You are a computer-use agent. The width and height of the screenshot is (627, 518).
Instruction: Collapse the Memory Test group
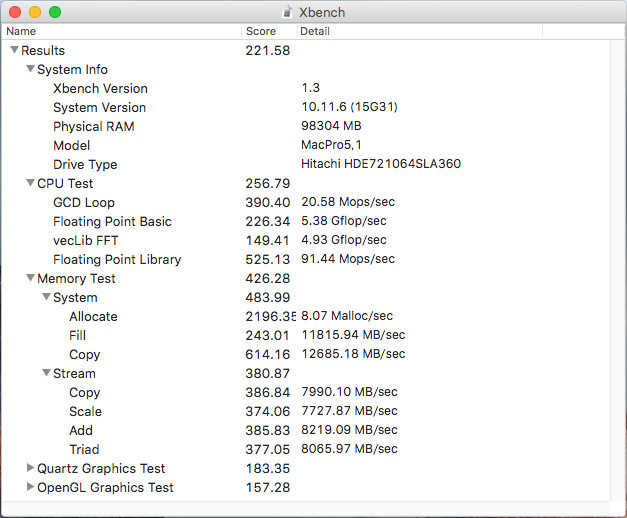coord(30,278)
